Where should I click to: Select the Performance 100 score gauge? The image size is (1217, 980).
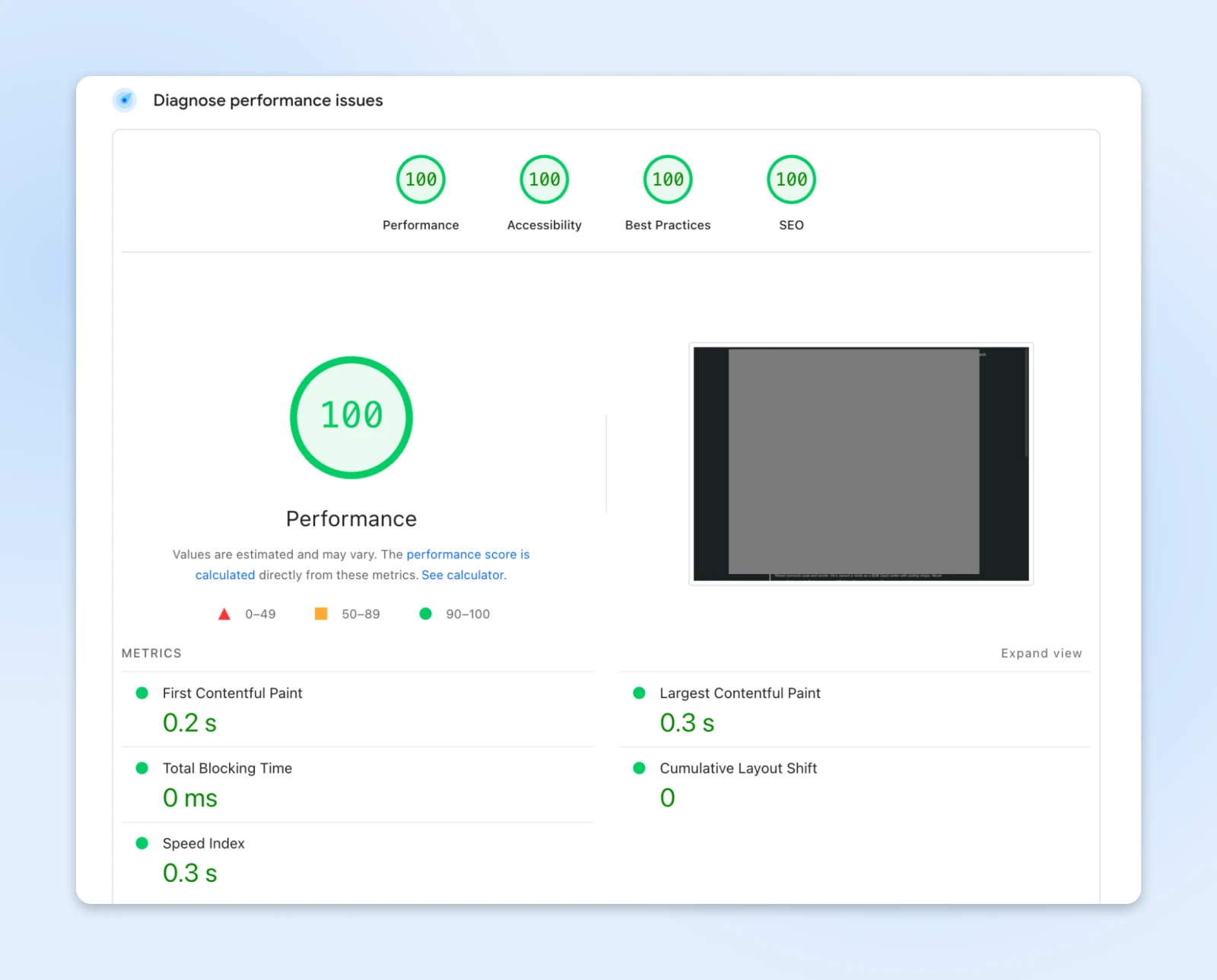tap(421, 180)
